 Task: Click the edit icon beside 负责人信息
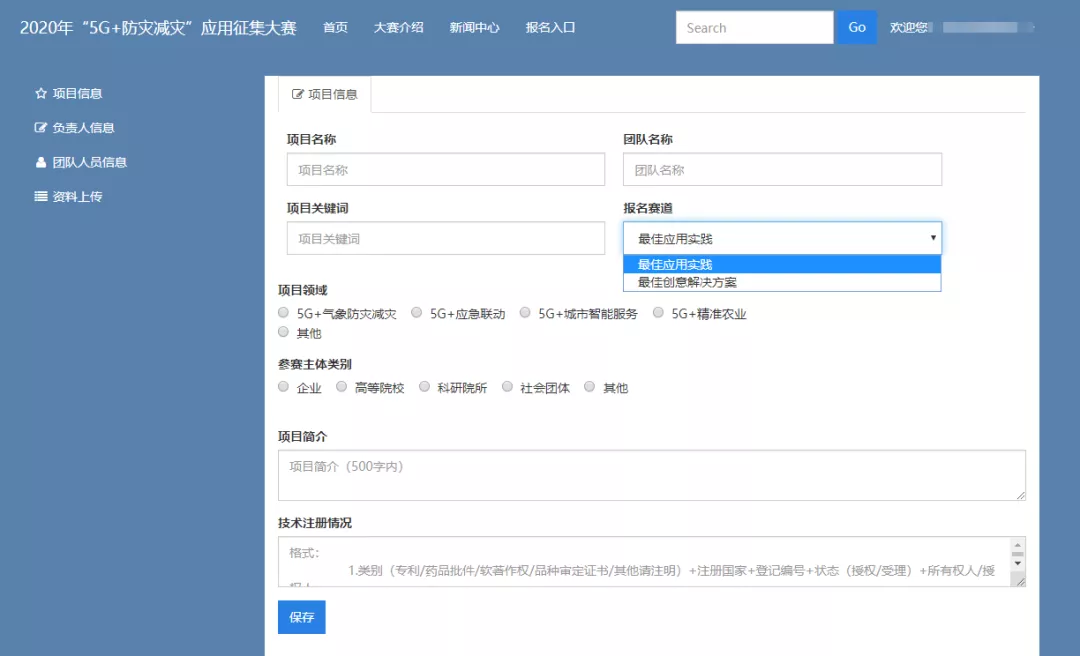click(x=41, y=127)
